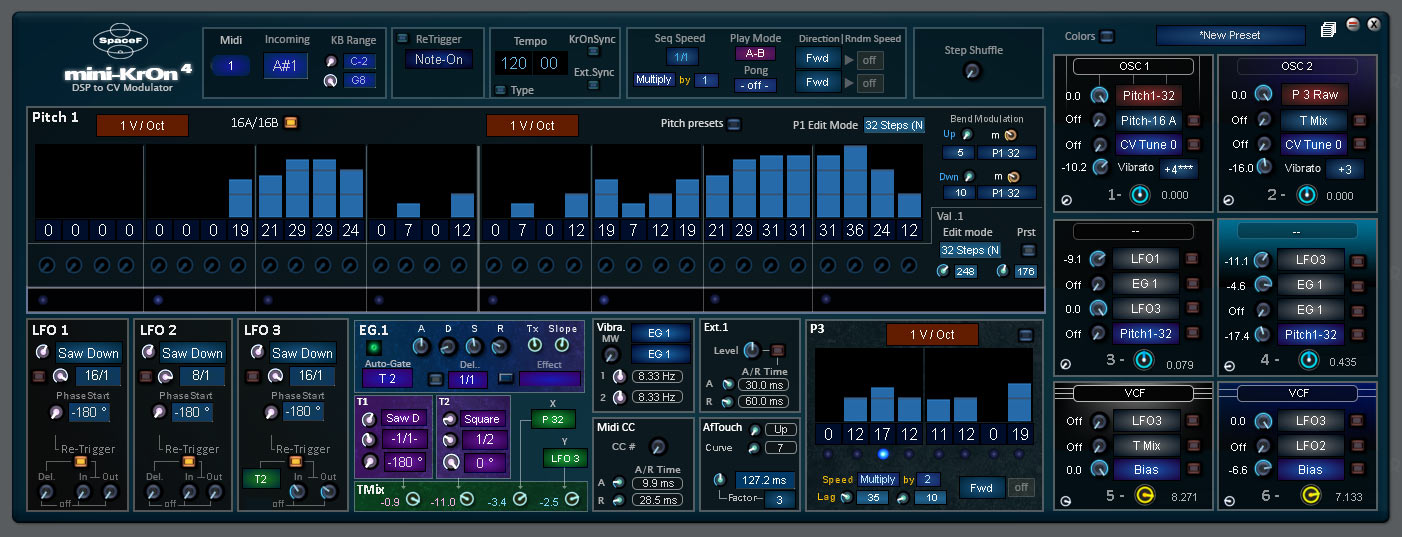Click the LFO 1 waveform knob

42,352
